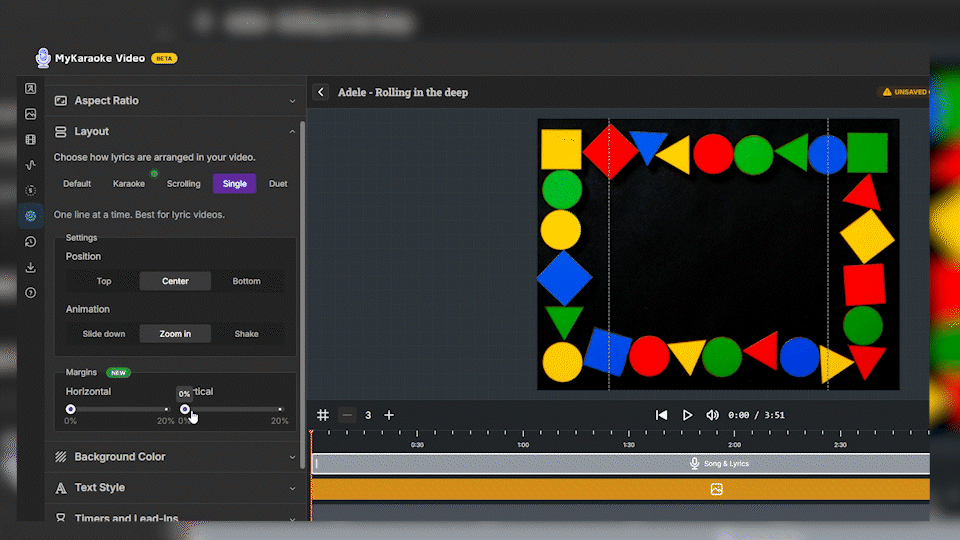Collapse the Layout section chevron
This screenshot has width=960, height=540.
(292, 132)
